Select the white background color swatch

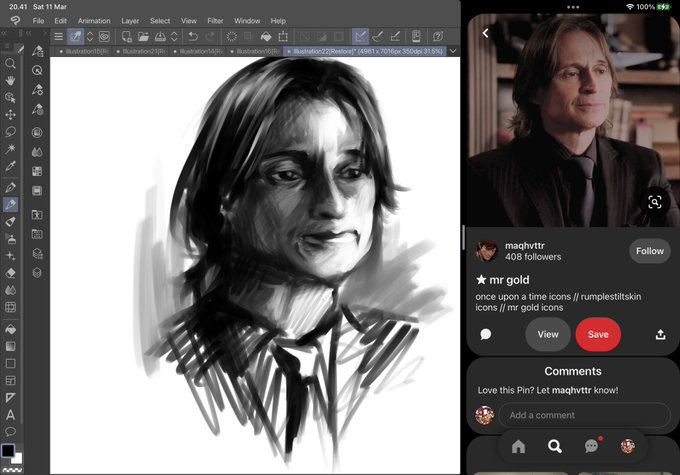(x=17, y=458)
